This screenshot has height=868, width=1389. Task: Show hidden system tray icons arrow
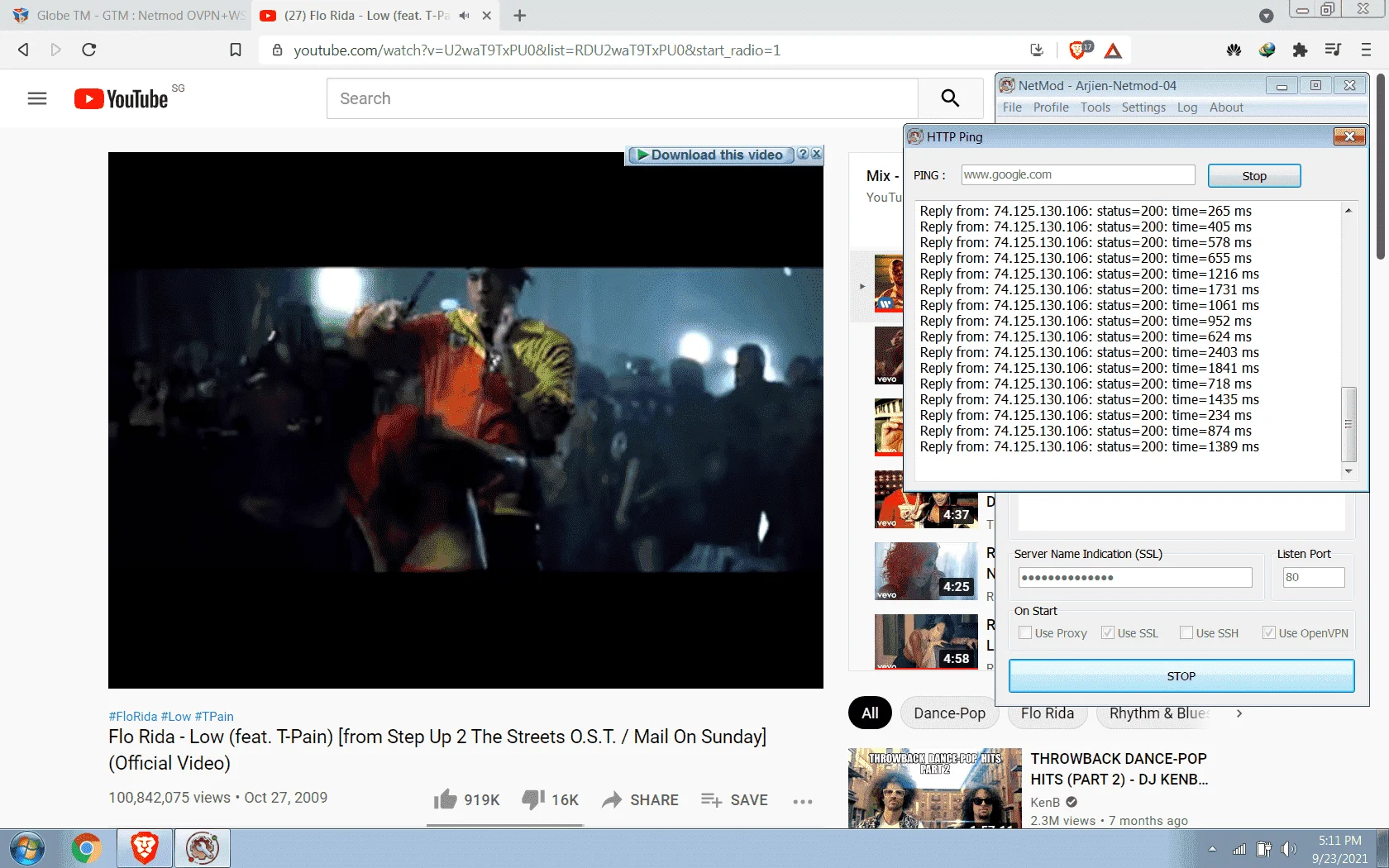(1212, 849)
